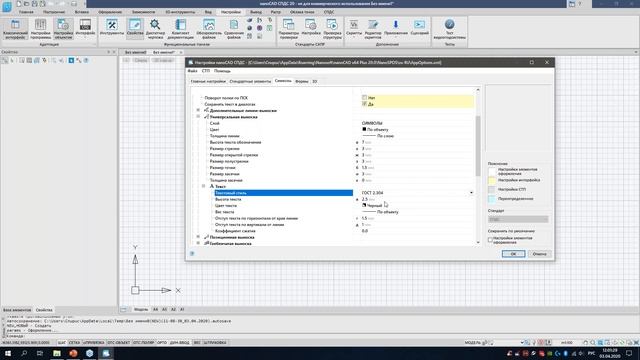
Task: Toggle ШТРИХОВКА mode in status bar
Action: pyautogui.click(x=215, y=342)
